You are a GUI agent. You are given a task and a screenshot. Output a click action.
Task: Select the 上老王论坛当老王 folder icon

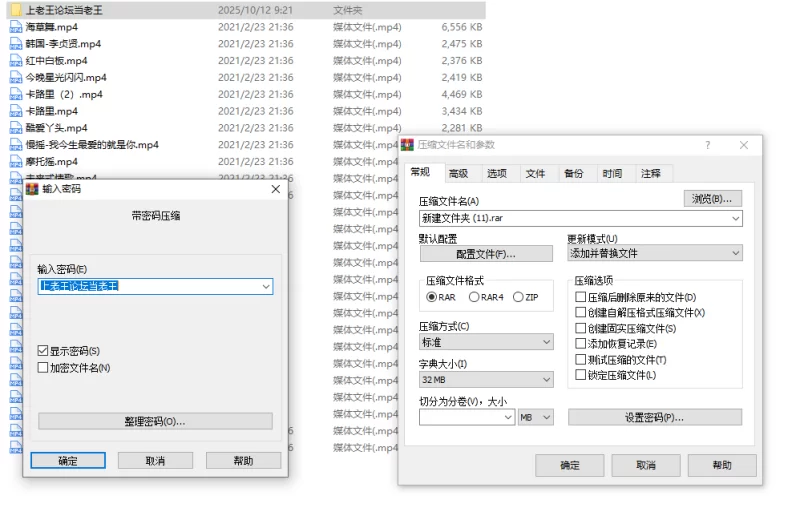pyautogui.click(x=15, y=10)
